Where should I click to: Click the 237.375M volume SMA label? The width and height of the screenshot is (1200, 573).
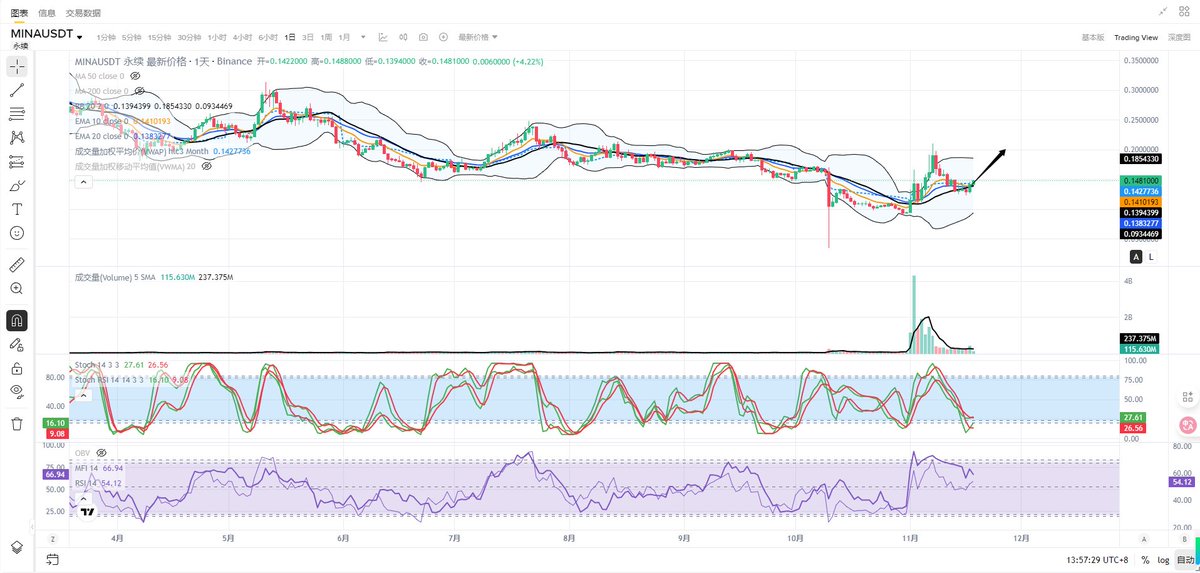1141,338
